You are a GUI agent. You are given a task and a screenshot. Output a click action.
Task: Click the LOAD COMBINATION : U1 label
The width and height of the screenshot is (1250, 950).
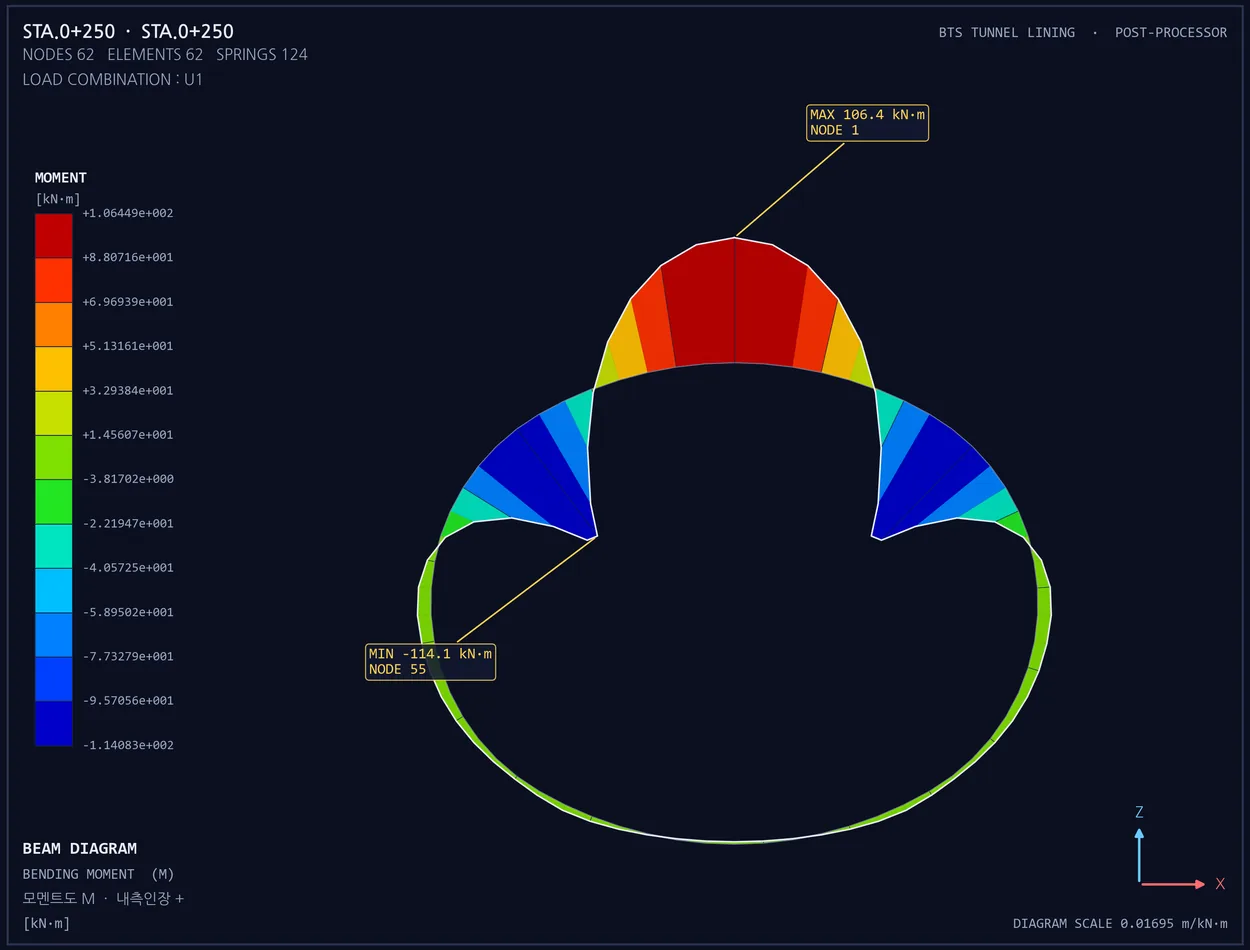click(113, 79)
